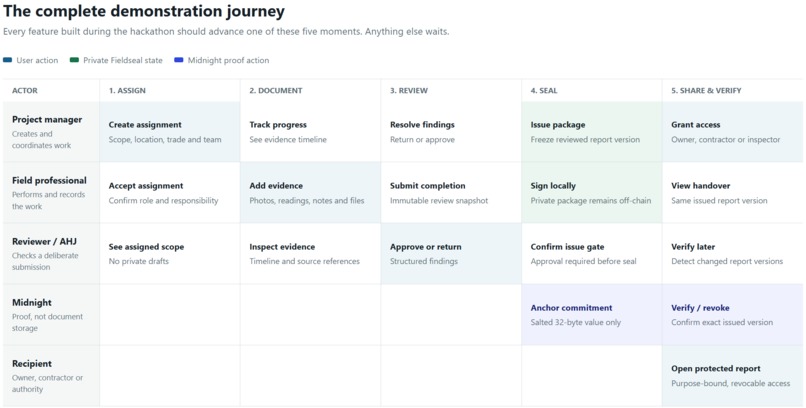Click "Confirm role and responsibility" text
The image size is (806, 408).
coord(163,200)
